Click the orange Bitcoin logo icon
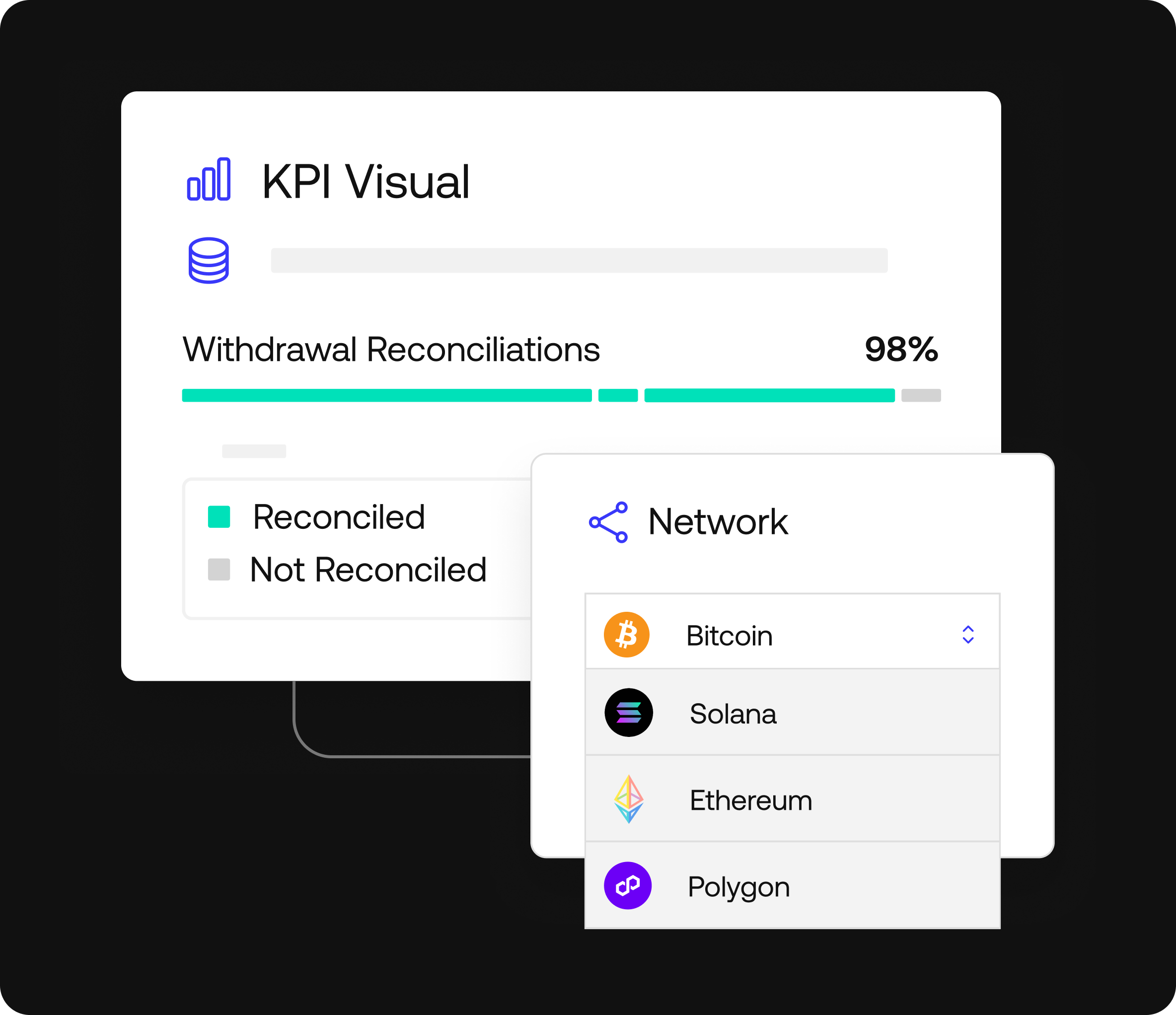 (627, 635)
